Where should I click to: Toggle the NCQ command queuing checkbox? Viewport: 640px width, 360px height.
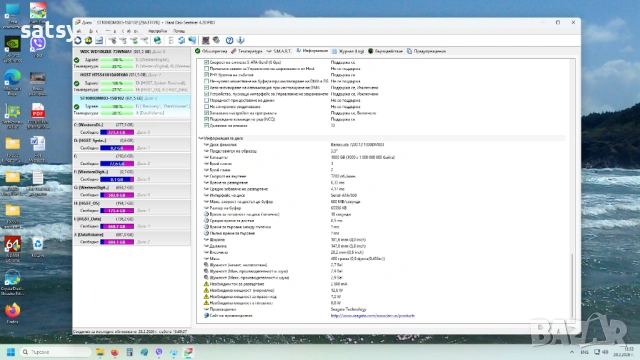pos(207,119)
